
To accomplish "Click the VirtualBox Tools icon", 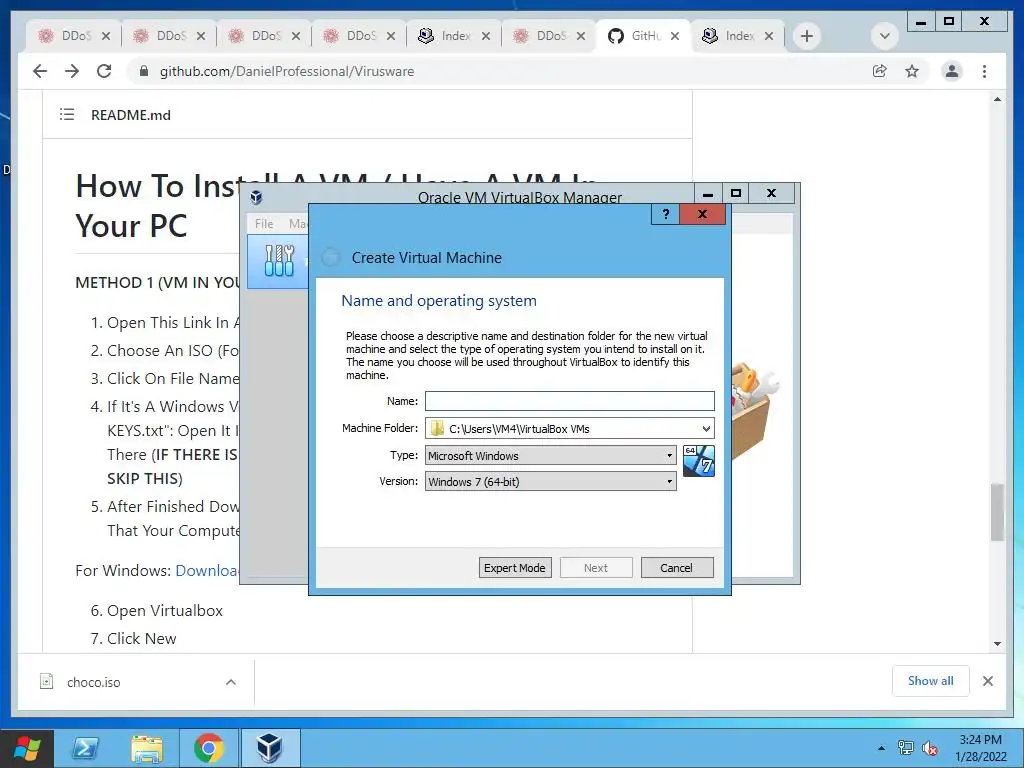I will pos(279,261).
